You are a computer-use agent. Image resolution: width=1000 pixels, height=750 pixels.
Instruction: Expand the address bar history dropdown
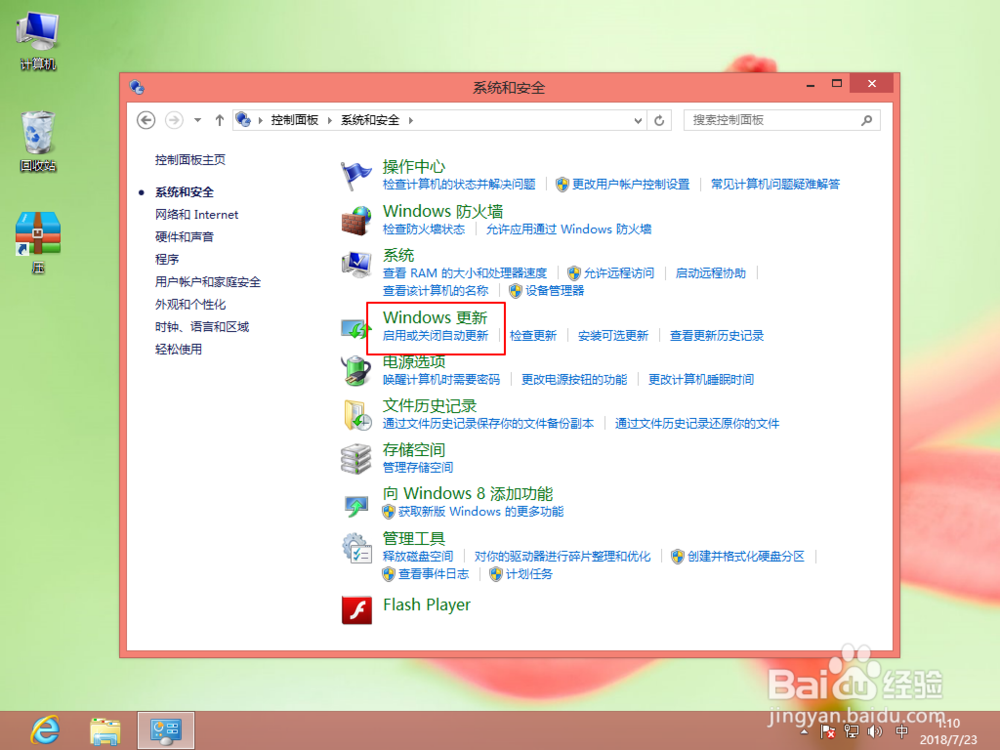click(x=638, y=120)
